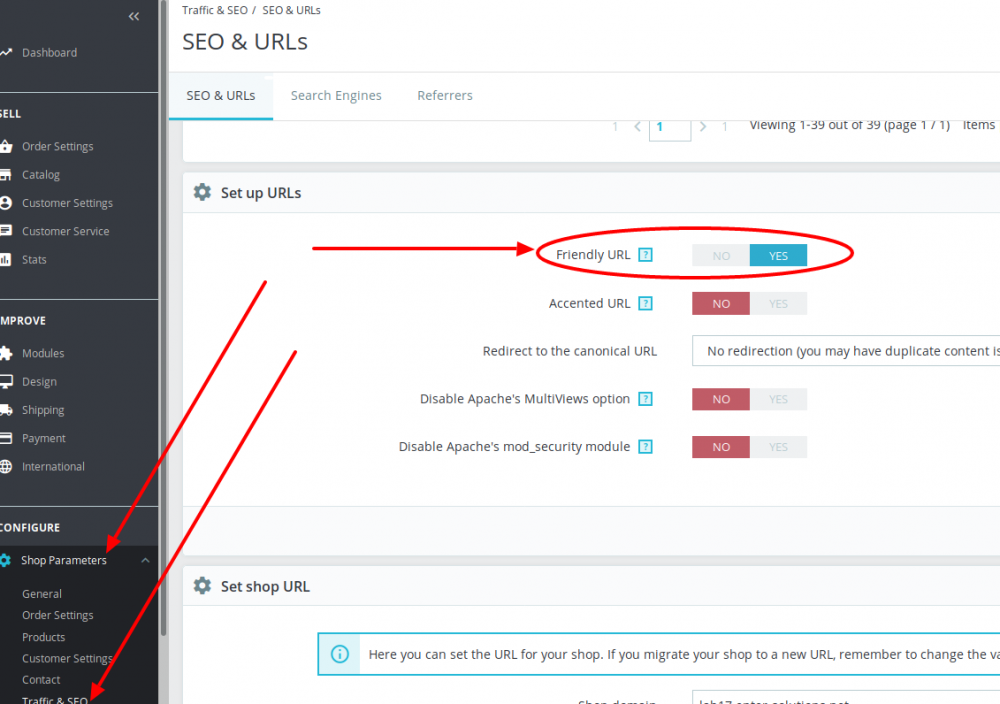Open Traffic & SEO under Shop Parameters
1000x704 pixels.
coord(55,700)
